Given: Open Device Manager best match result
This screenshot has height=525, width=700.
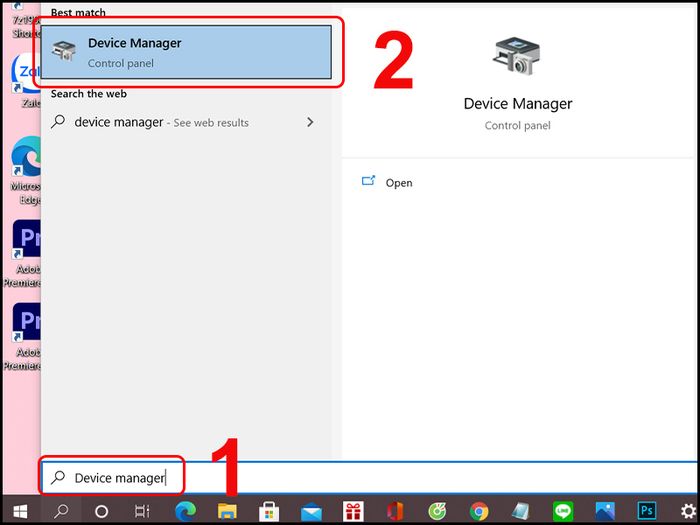Looking at the screenshot, I should [186, 52].
